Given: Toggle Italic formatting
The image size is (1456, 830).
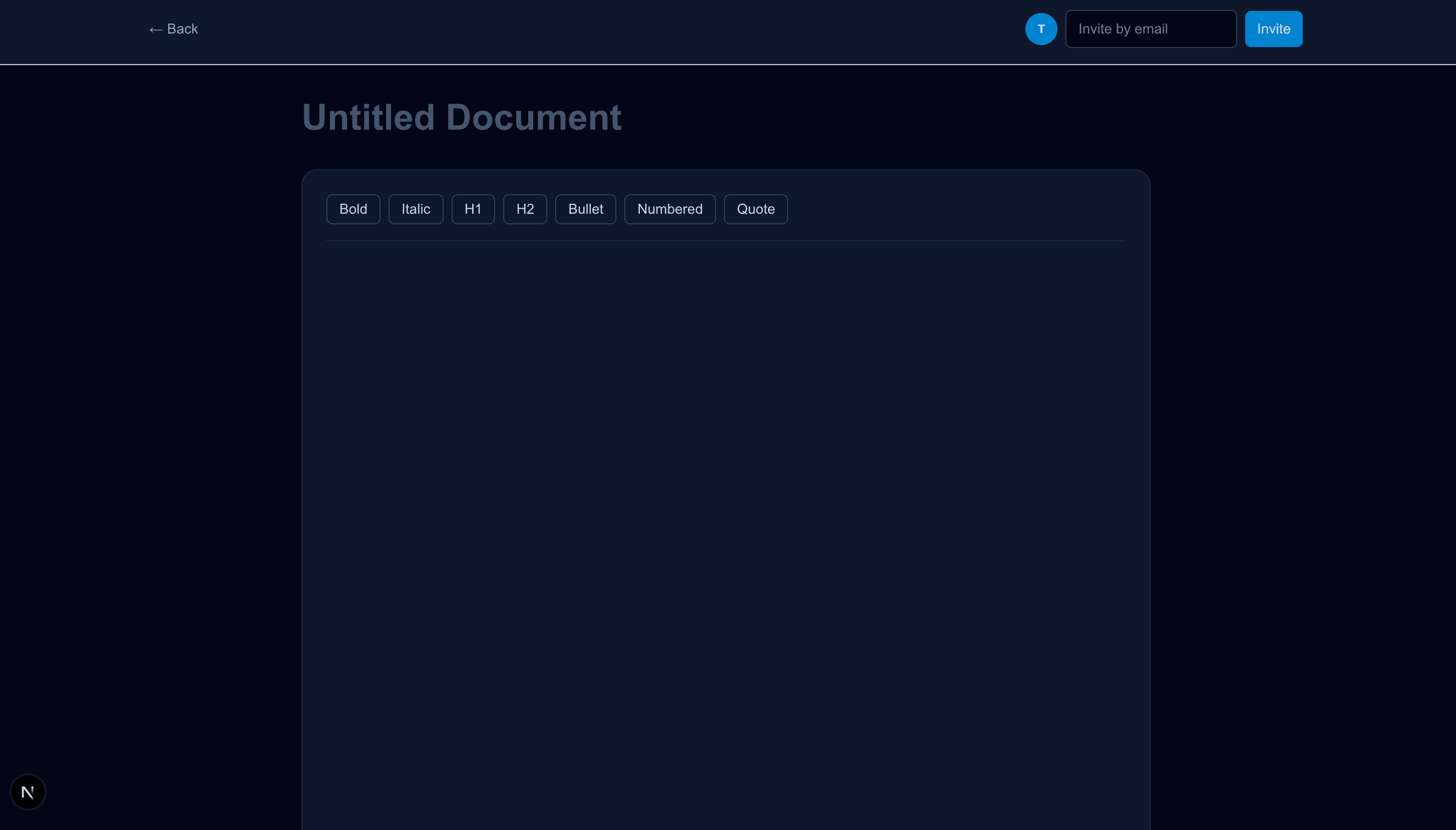Looking at the screenshot, I should pos(416,209).
